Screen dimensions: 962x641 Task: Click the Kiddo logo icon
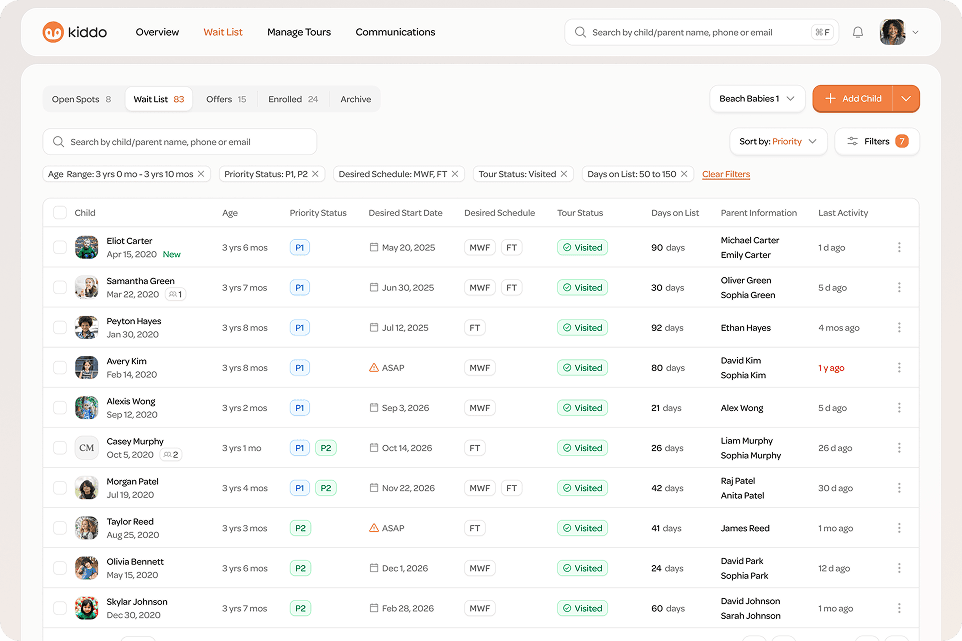tap(53, 32)
